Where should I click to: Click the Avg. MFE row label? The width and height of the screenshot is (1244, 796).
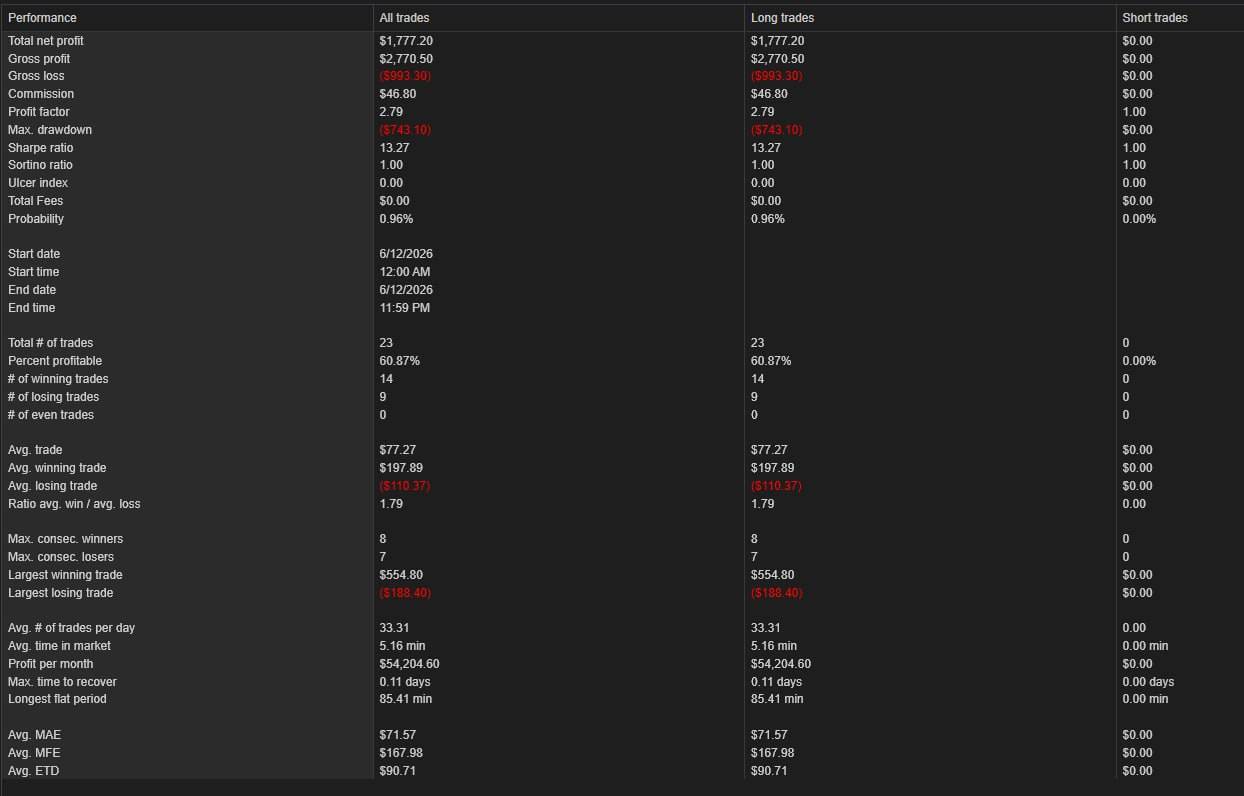tap(34, 753)
